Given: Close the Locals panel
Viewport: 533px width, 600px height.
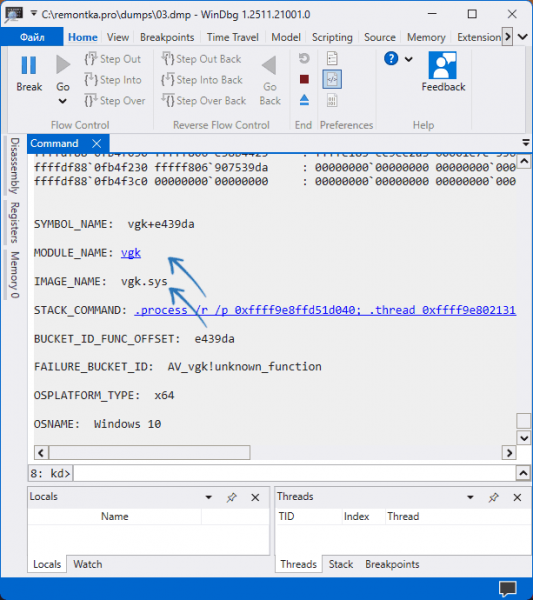Looking at the screenshot, I should tap(255, 497).
